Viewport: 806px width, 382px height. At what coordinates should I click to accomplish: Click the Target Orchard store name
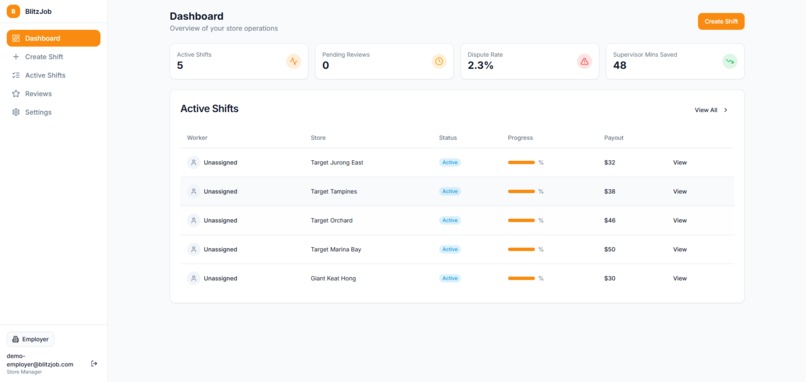pos(332,221)
